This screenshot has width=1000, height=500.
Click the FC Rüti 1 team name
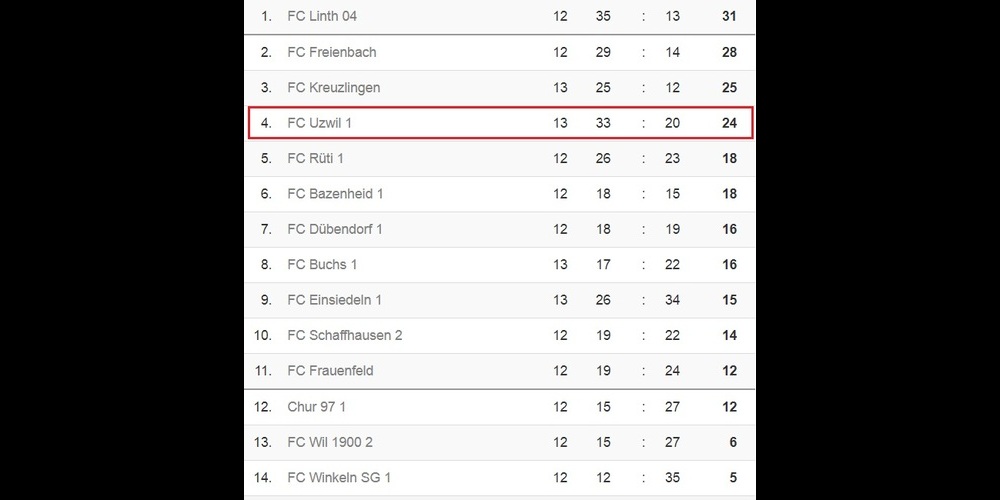pos(316,158)
